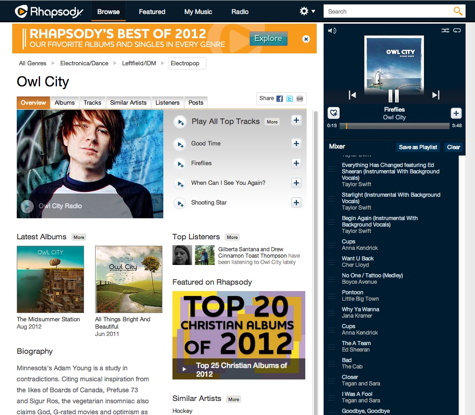This screenshot has width=475, height=415.
Task: Add Good Time with plus icon
Action: pyautogui.click(x=296, y=143)
